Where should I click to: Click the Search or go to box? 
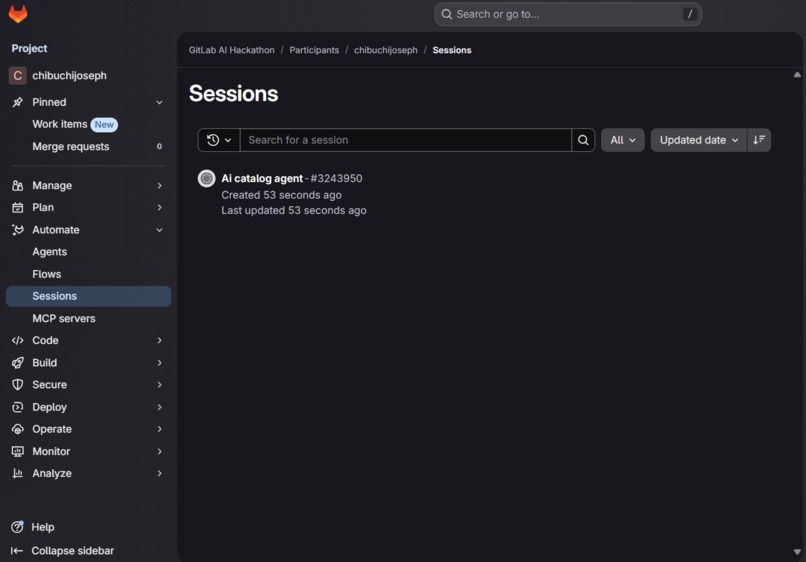click(568, 14)
